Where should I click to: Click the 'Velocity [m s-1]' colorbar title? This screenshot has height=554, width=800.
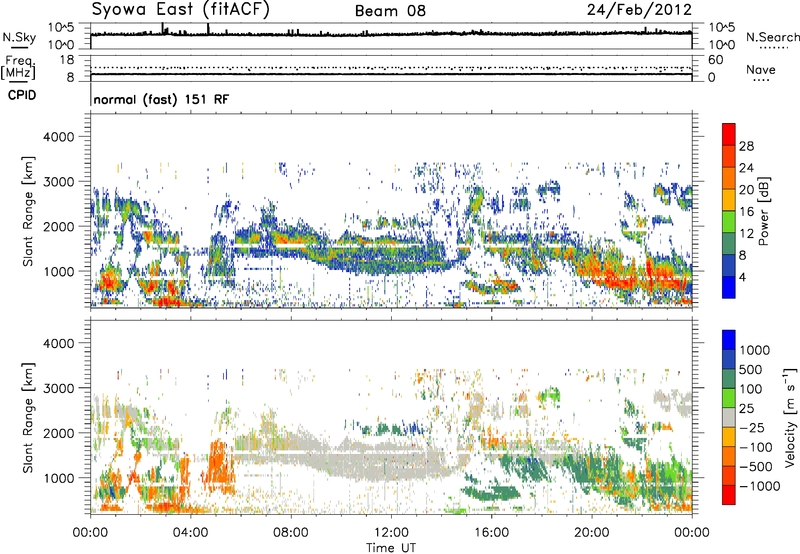click(790, 417)
